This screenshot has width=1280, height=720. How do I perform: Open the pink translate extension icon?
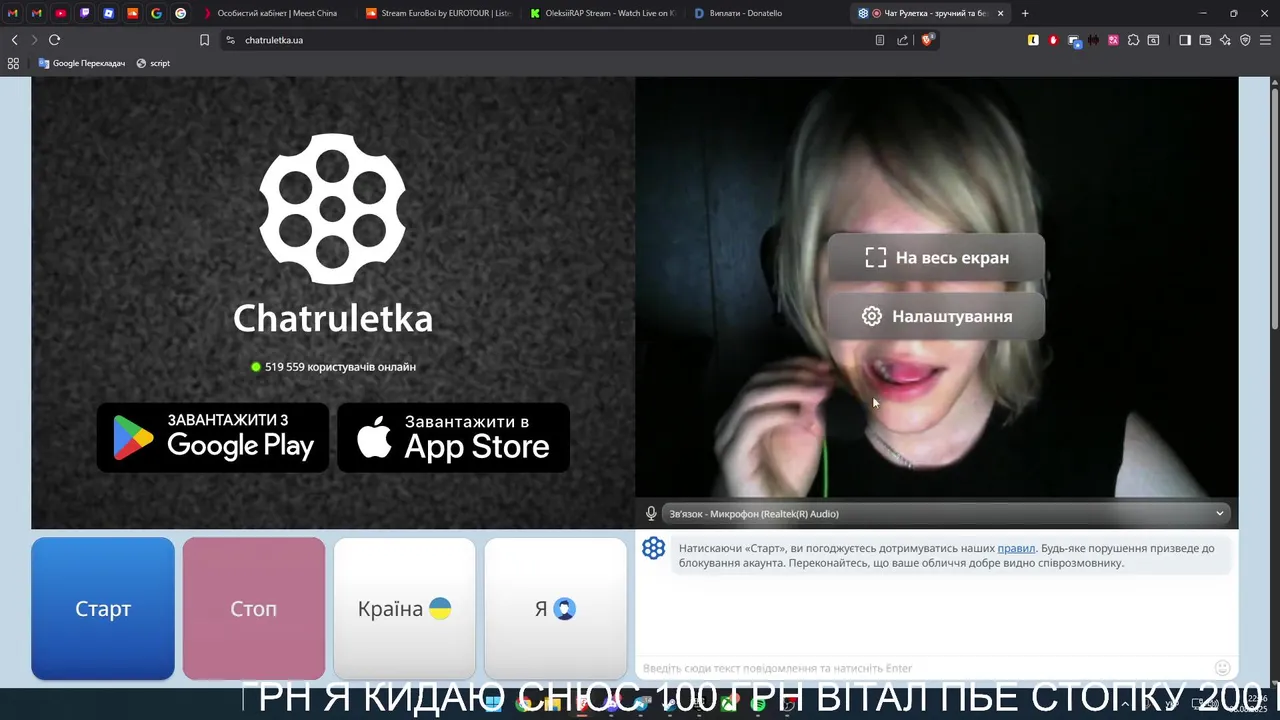tap(1113, 40)
